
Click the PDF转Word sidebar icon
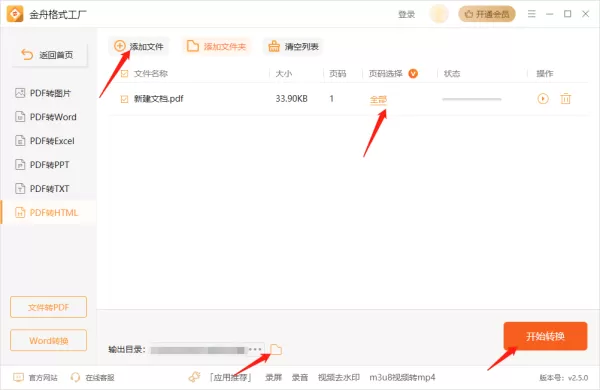coord(20,117)
